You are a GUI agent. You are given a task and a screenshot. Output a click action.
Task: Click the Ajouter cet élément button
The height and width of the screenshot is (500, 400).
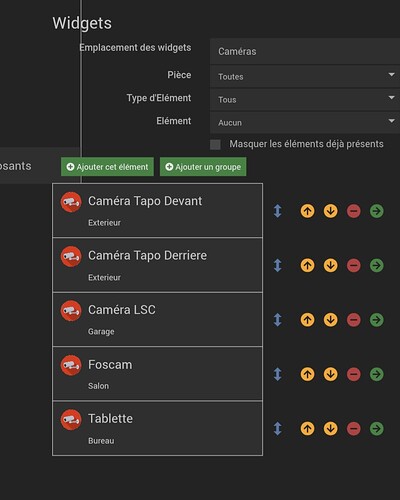pos(107,167)
